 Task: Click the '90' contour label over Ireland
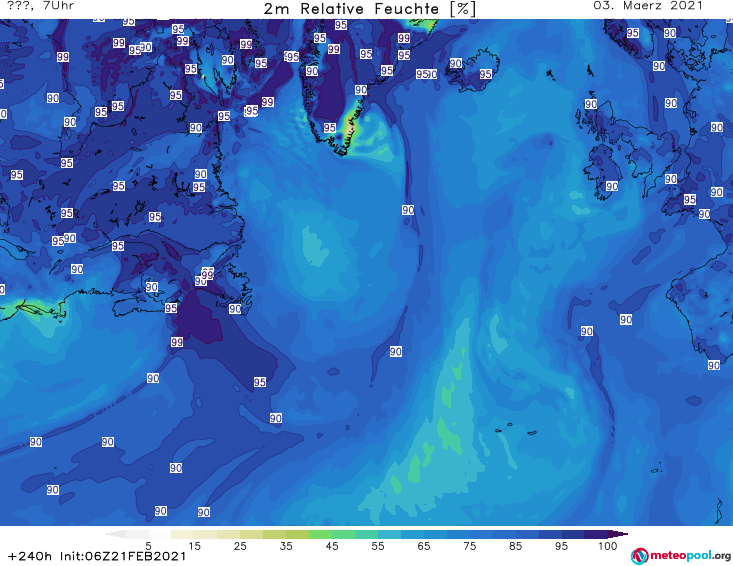click(611, 186)
